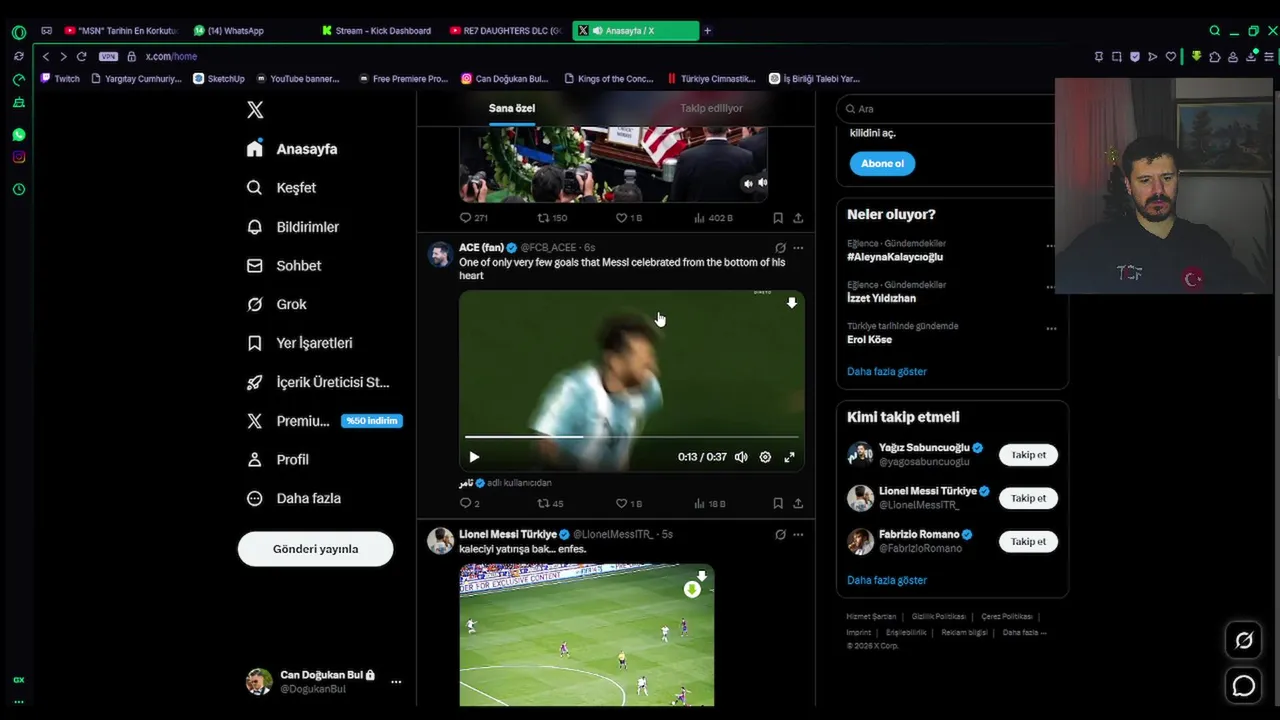Screen dimensions: 1280x720
Task: Switch to Takip ediliyor tab
Action: [711, 108]
